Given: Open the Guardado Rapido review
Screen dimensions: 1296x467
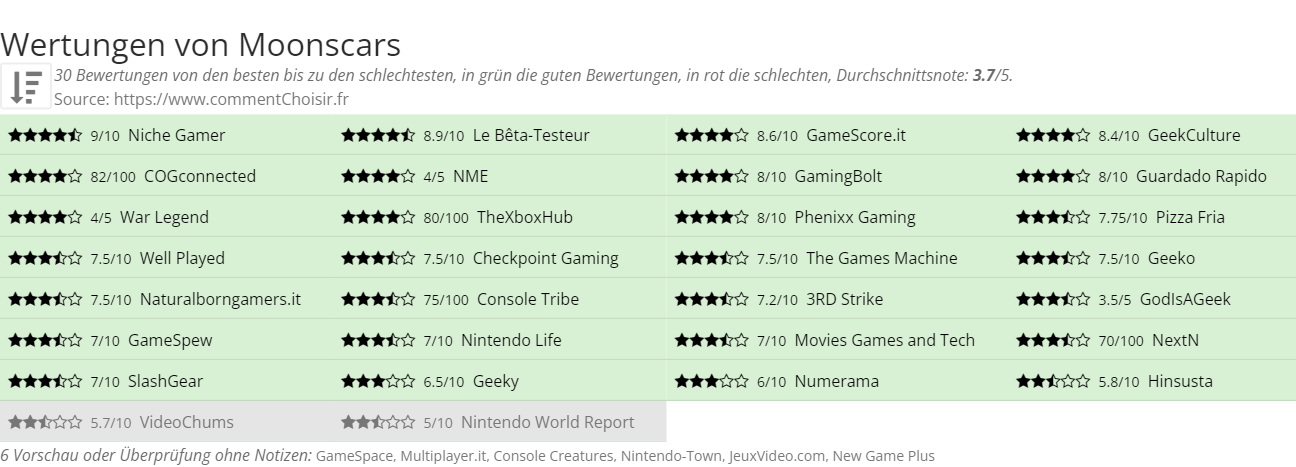Looking at the screenshot, I should click(x=1201, y=176).
